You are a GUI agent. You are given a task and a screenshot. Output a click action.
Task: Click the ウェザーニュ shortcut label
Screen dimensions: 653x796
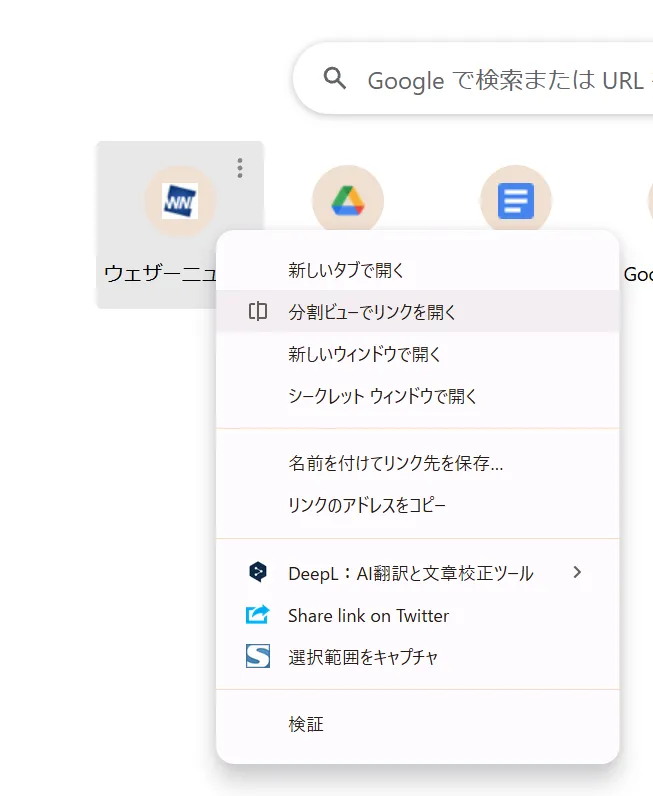point(160,273)
